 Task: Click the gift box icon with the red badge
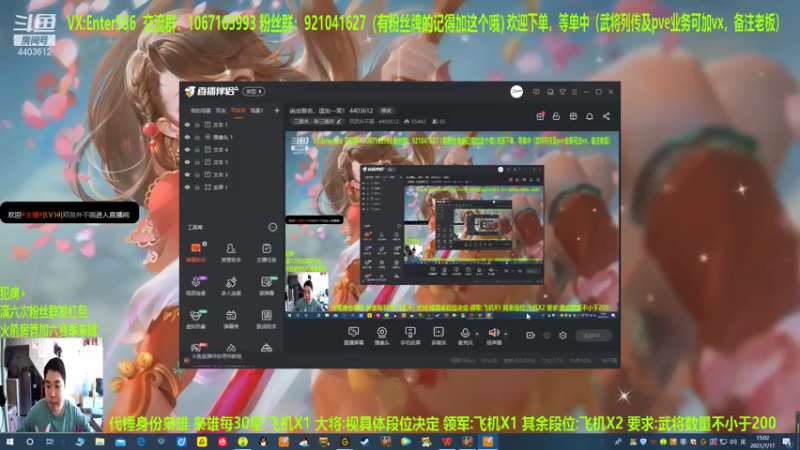[540, 116]
